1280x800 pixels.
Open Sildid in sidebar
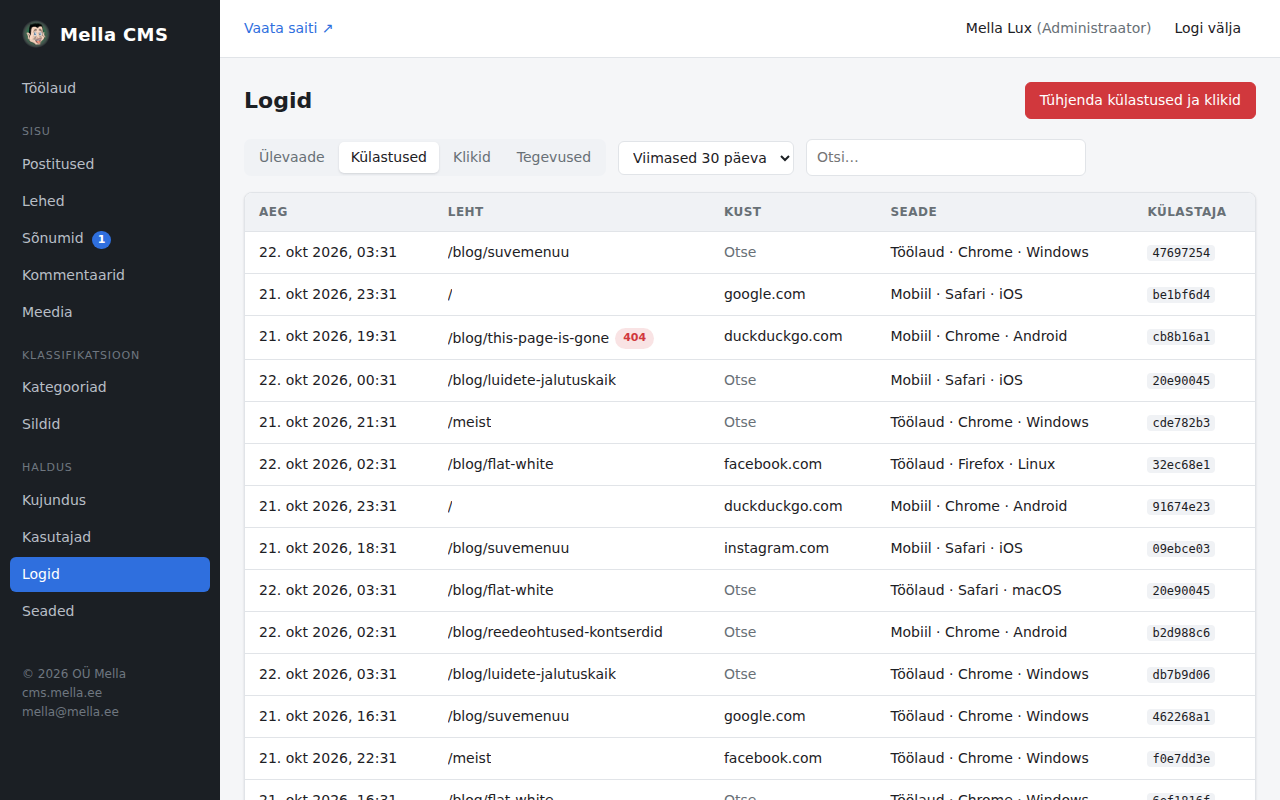click(x=110, y=424)
